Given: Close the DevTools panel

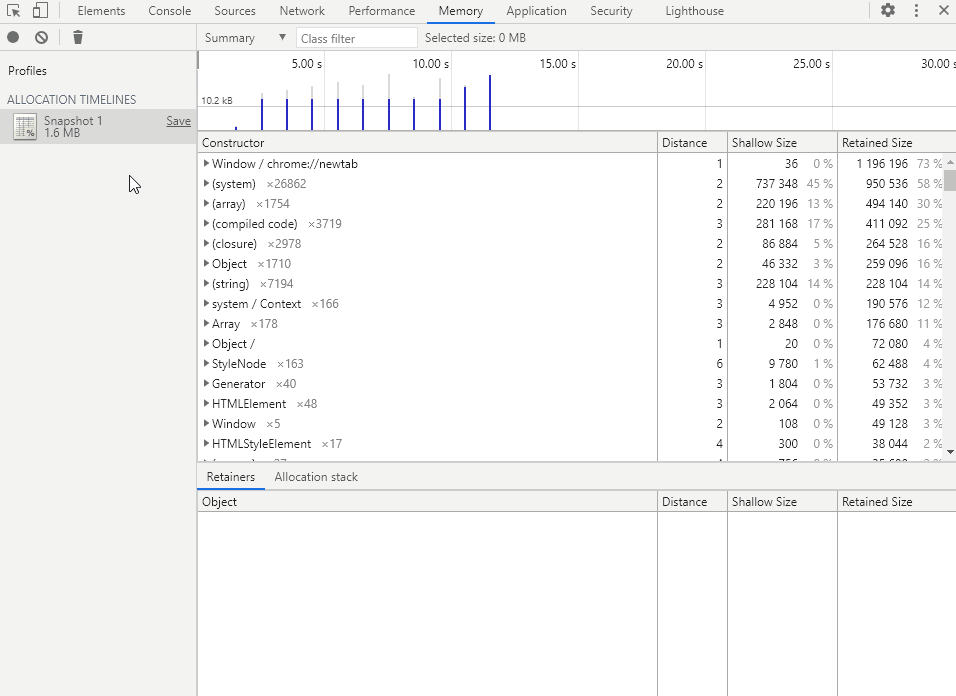Looking at the screenshot, I should (943, 10).
